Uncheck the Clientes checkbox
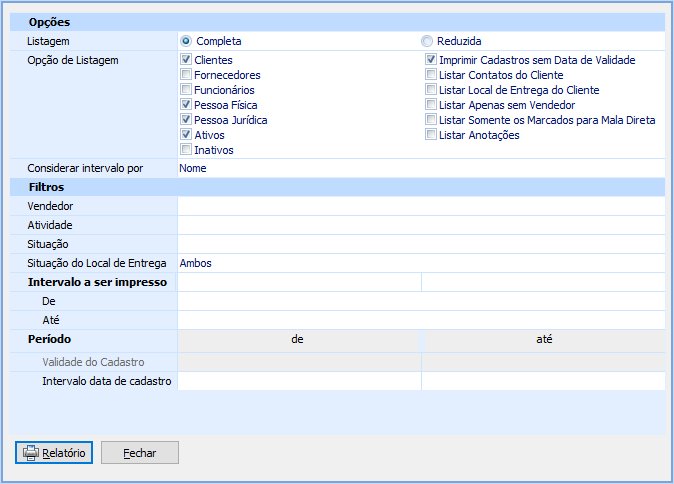The width and height of the screenshot is (674, 484). [x=186, y=60]
